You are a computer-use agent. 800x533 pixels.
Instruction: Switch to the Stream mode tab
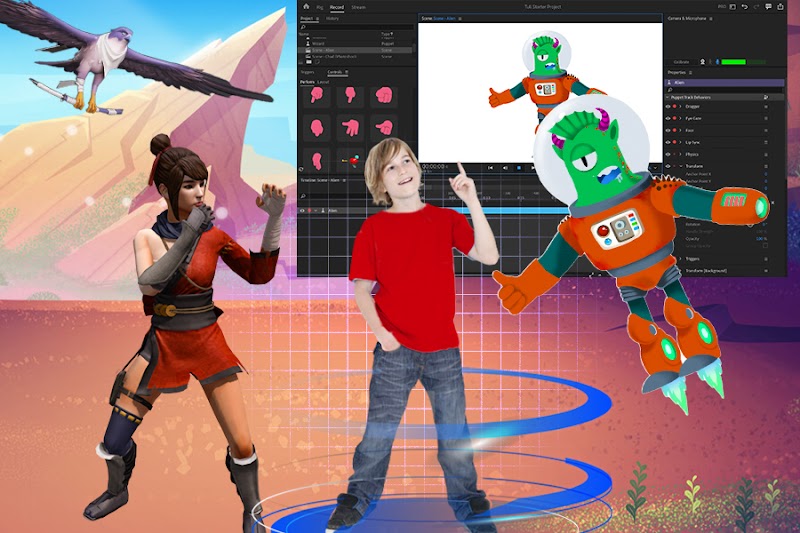click(358, 8)
